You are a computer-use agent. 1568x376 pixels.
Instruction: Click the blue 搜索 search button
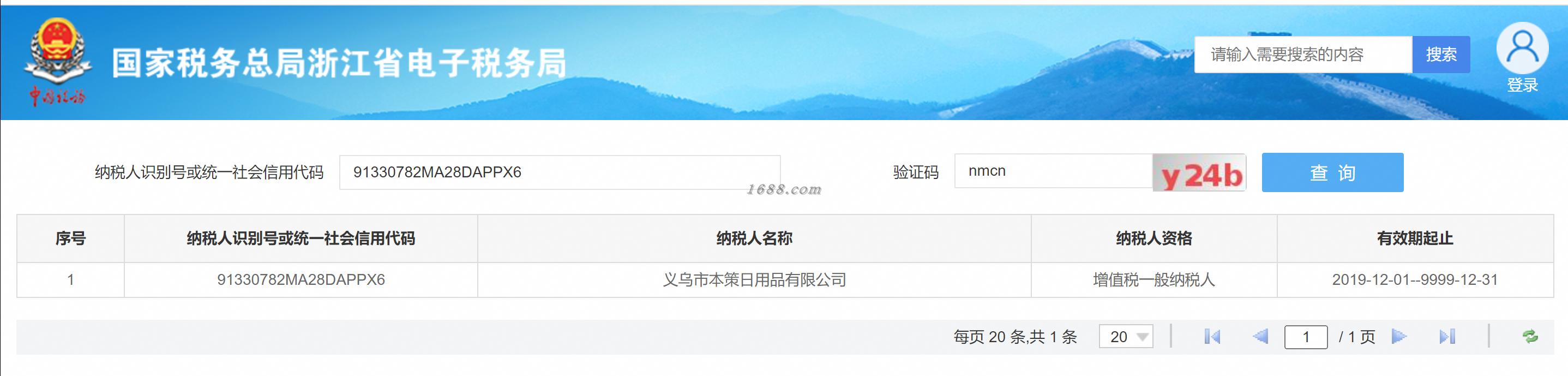[1441, 54]
